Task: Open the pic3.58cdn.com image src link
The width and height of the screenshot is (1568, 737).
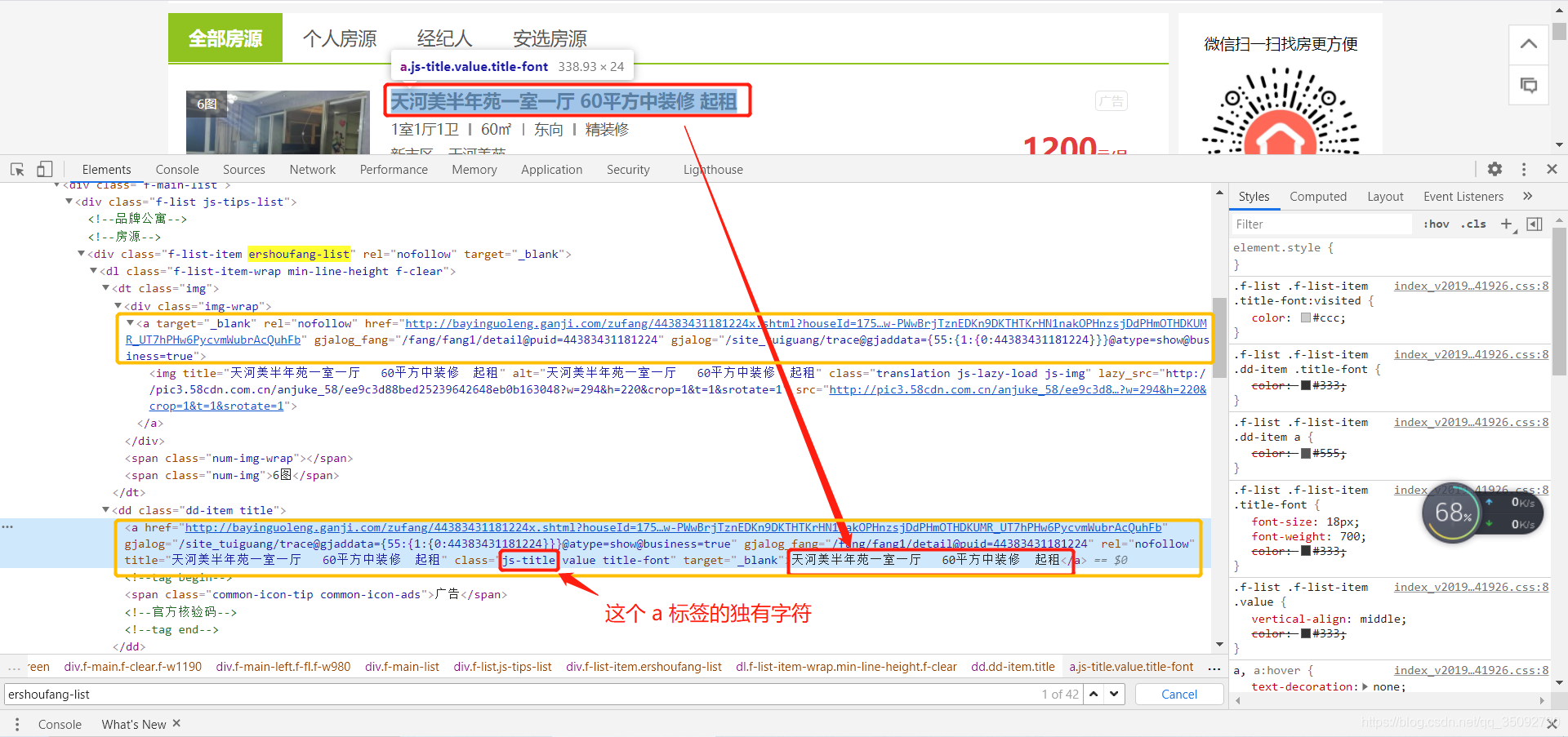Action: click(x=1018, y=389)
